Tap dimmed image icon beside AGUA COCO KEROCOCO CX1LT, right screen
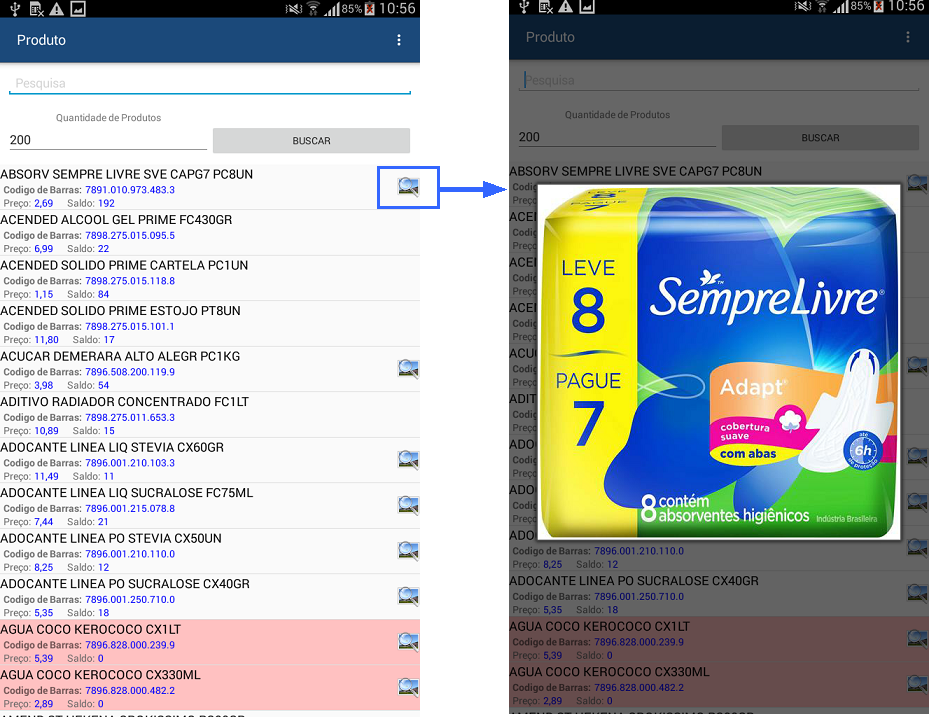 pyautogui.click(x=918, y=639)
